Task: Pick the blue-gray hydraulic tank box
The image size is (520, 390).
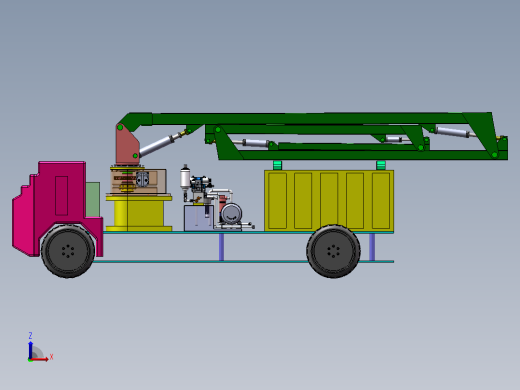Action: pyautogui.click(x=199, y=218)
